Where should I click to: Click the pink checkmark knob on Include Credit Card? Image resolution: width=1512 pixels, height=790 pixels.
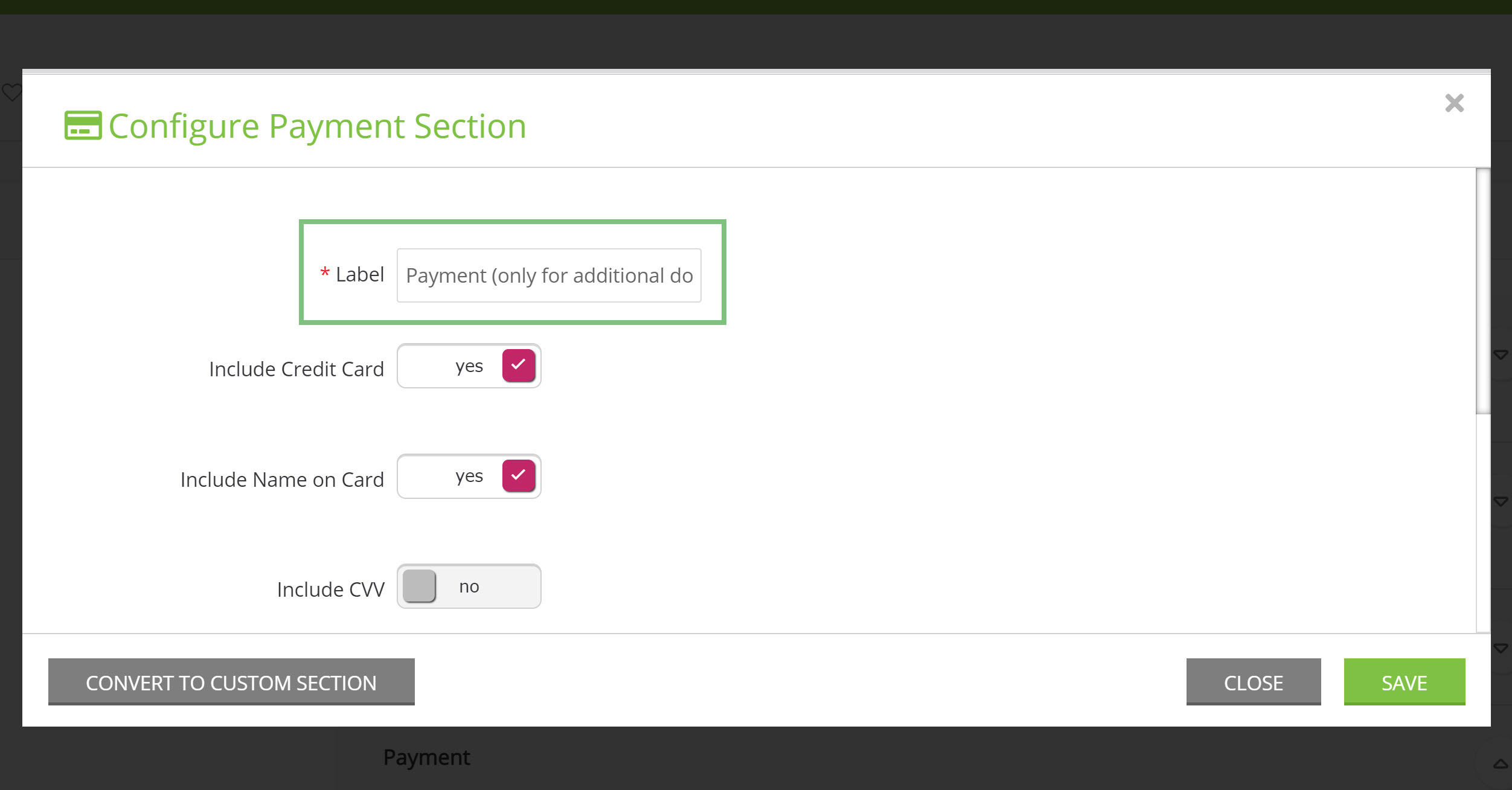coord(519,365)
